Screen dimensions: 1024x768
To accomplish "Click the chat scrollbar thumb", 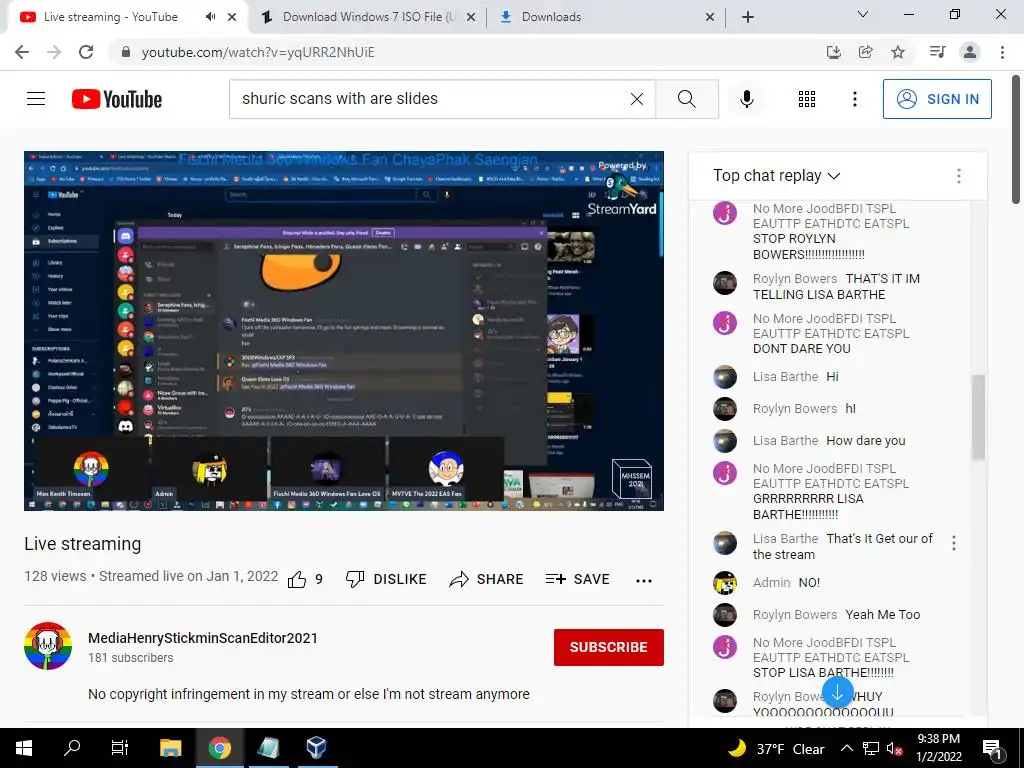I will (978, 417).
